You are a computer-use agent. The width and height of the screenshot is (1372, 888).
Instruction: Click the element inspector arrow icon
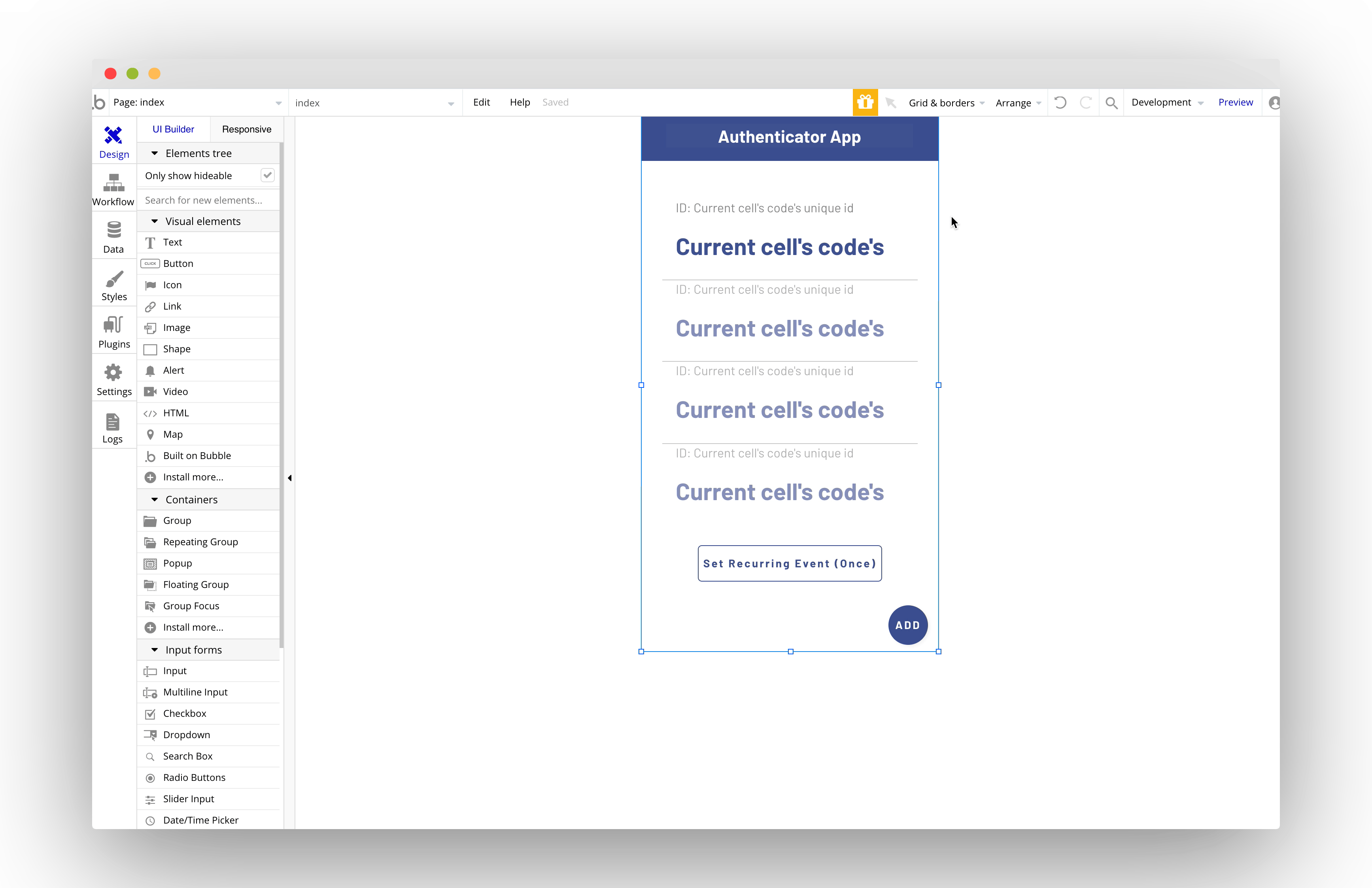891,103
